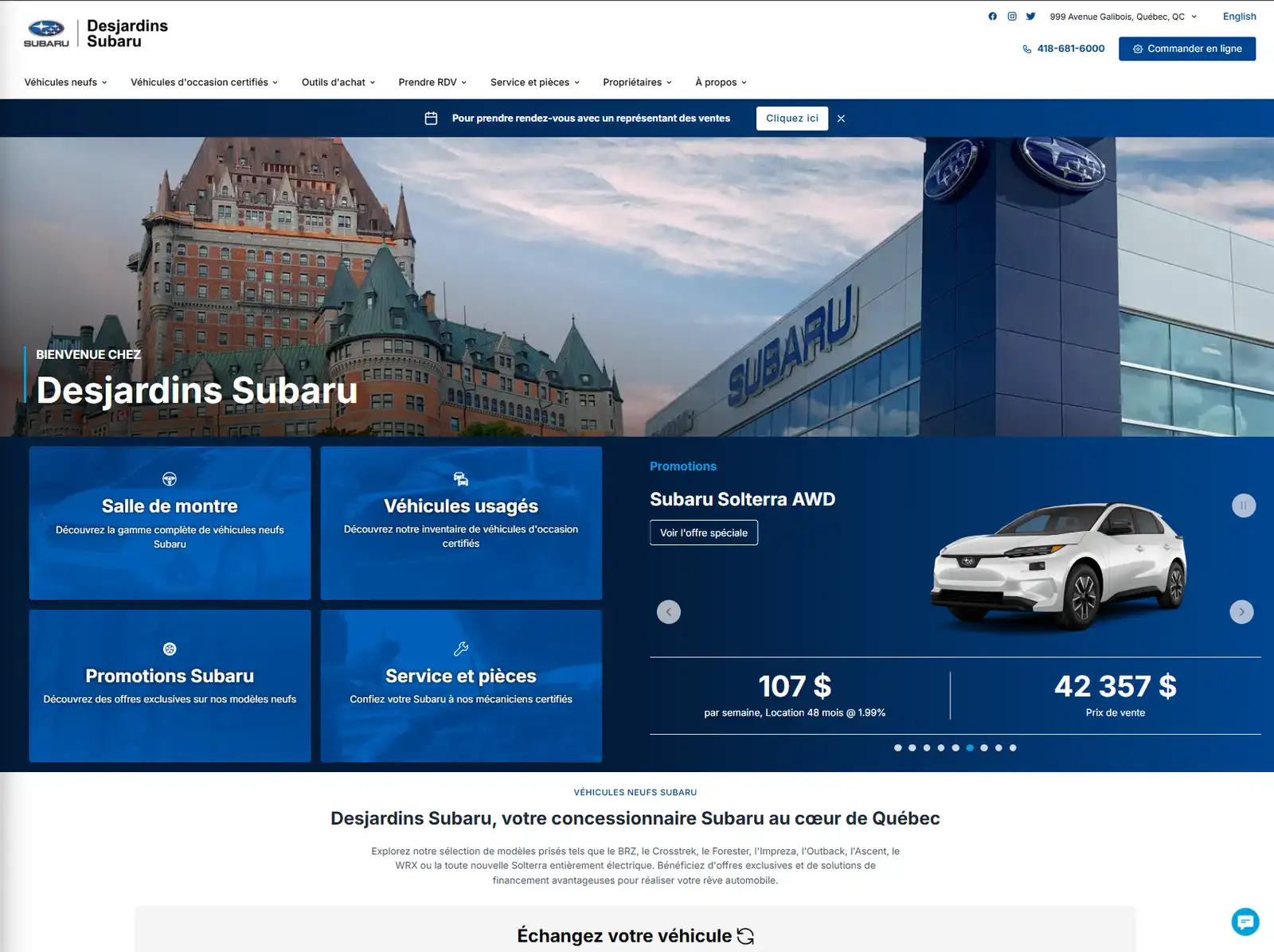
Task: Select the active sixth carousel dot
Action: point(970,747)
